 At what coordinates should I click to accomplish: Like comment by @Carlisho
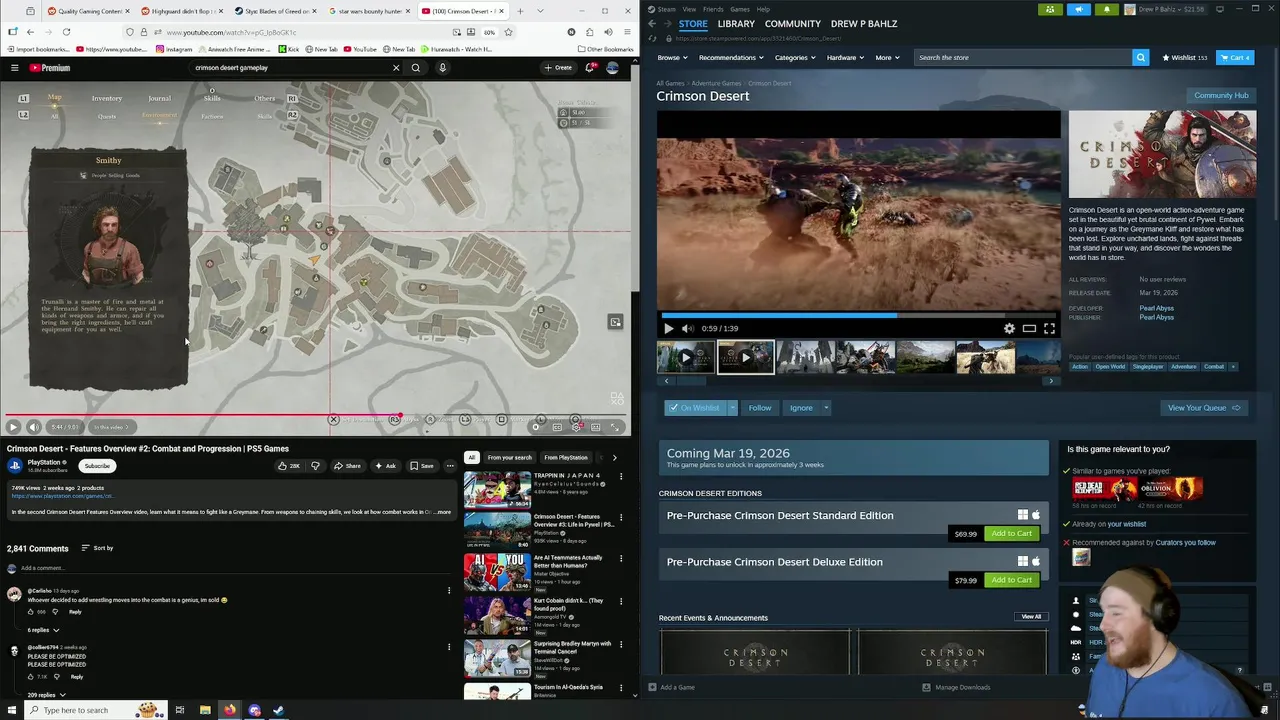tap(31, 612)
